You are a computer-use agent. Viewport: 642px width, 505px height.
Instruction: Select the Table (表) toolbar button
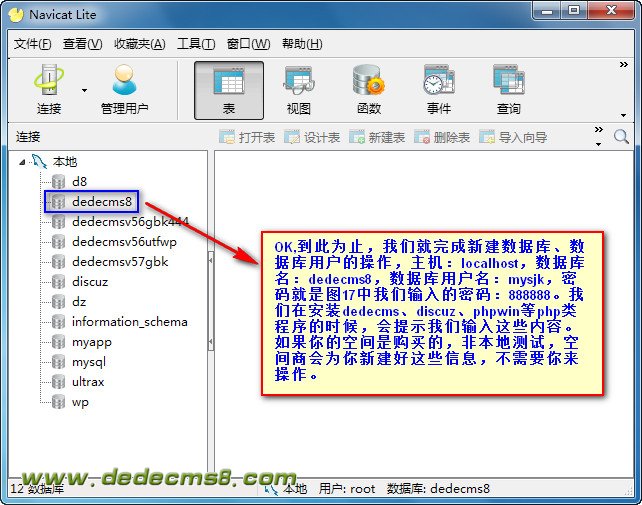[229, 90]
